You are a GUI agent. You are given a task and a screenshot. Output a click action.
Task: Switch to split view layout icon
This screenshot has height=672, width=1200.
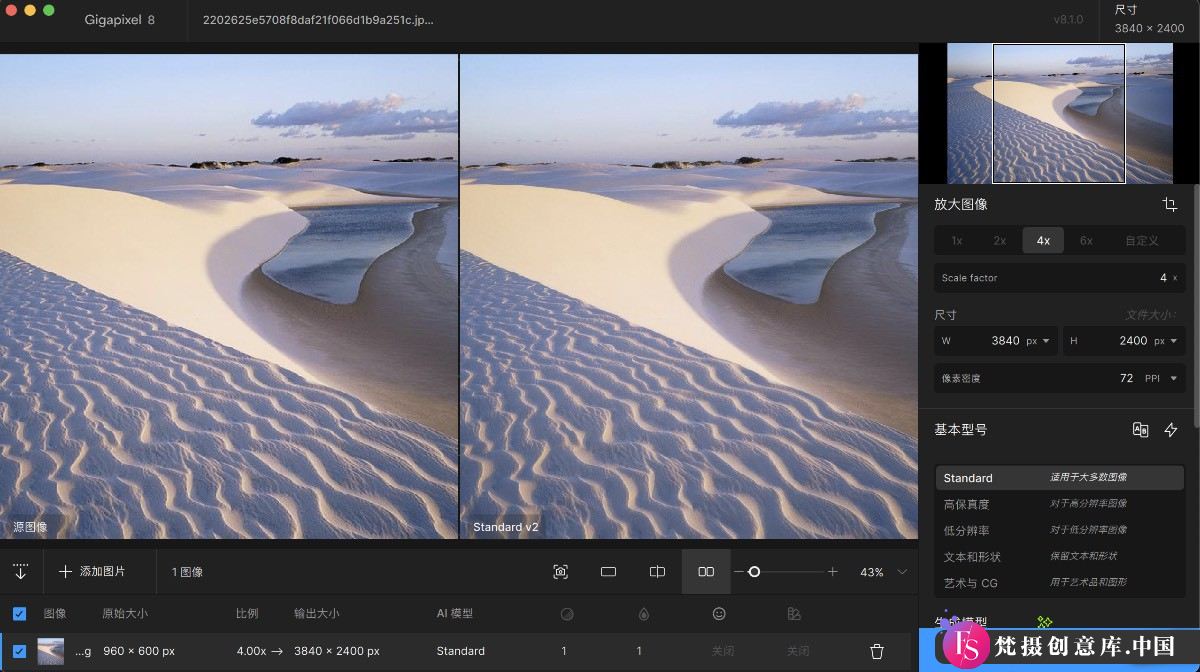[657, 572]
